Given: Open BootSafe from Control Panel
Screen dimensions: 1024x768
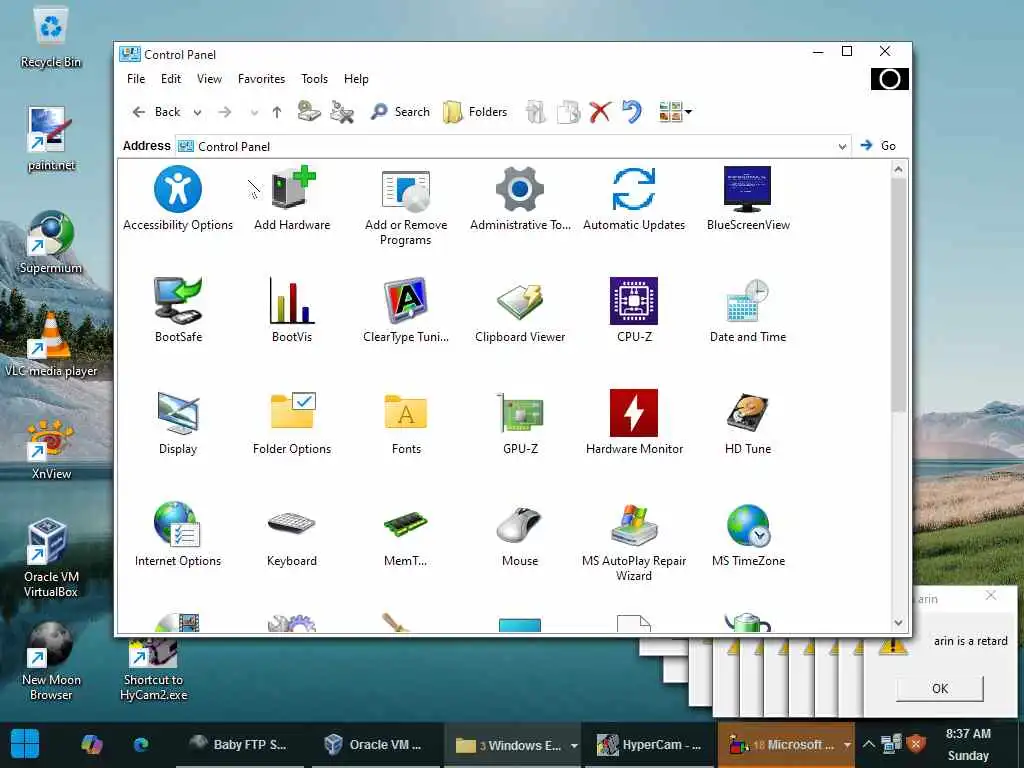Looking at the screenshot, I should coord(178,310).
